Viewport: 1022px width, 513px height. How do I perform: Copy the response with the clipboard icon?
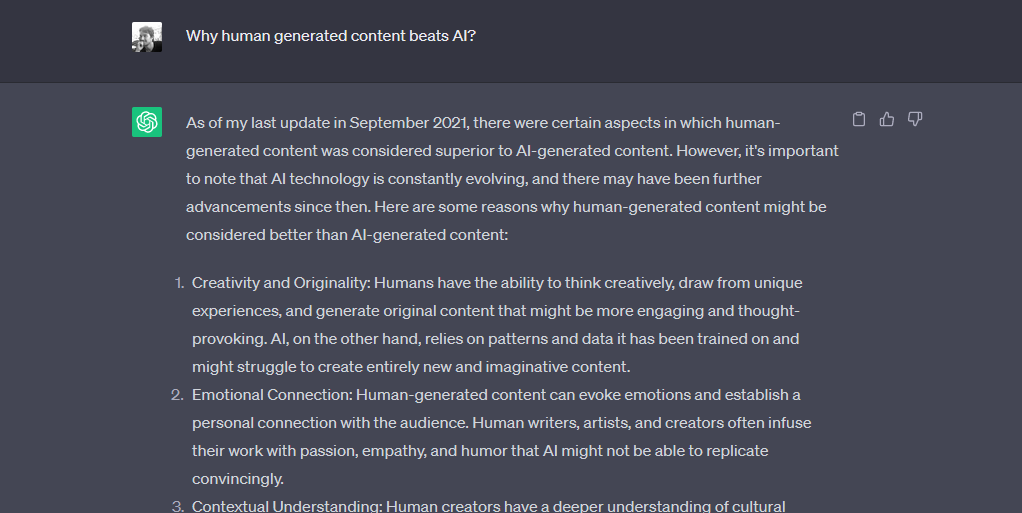859,119
